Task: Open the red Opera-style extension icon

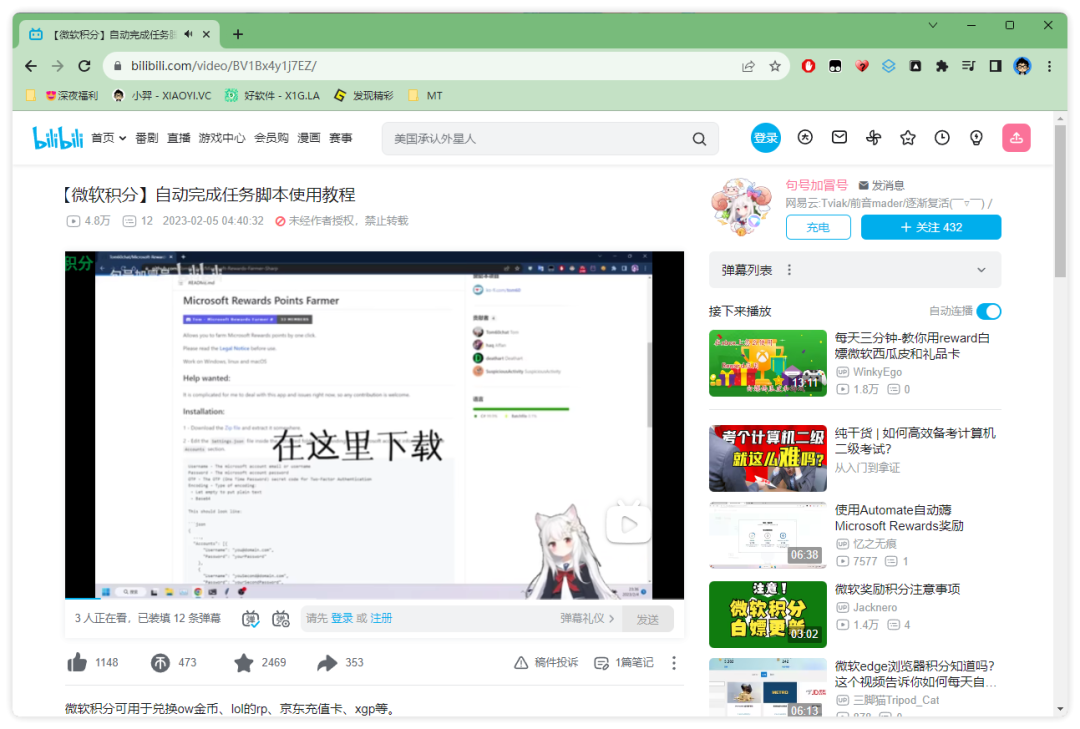Action: click(x=809, y=66)
